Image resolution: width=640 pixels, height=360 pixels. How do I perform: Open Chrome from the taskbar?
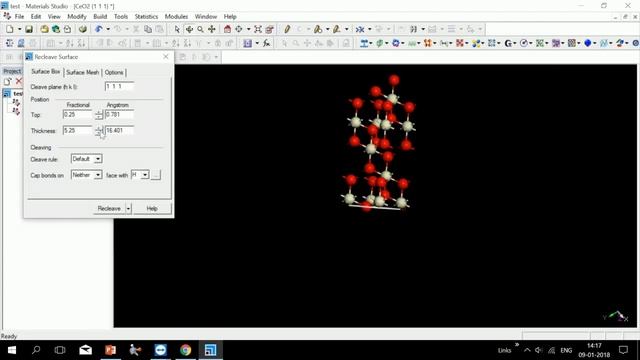(x=186, y=350)
